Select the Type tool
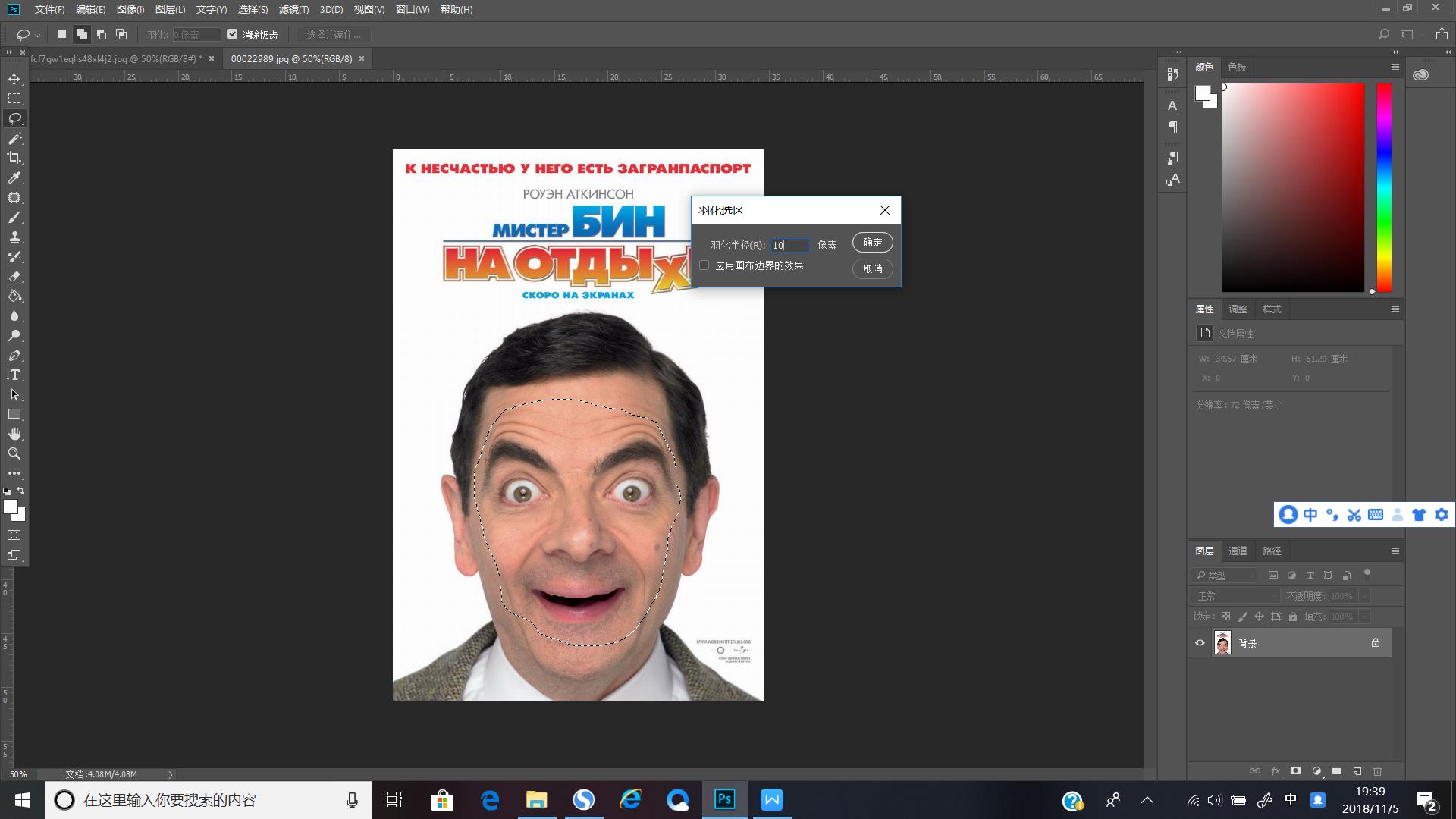This screenshot has height=819, width=1456. [14, 375]
